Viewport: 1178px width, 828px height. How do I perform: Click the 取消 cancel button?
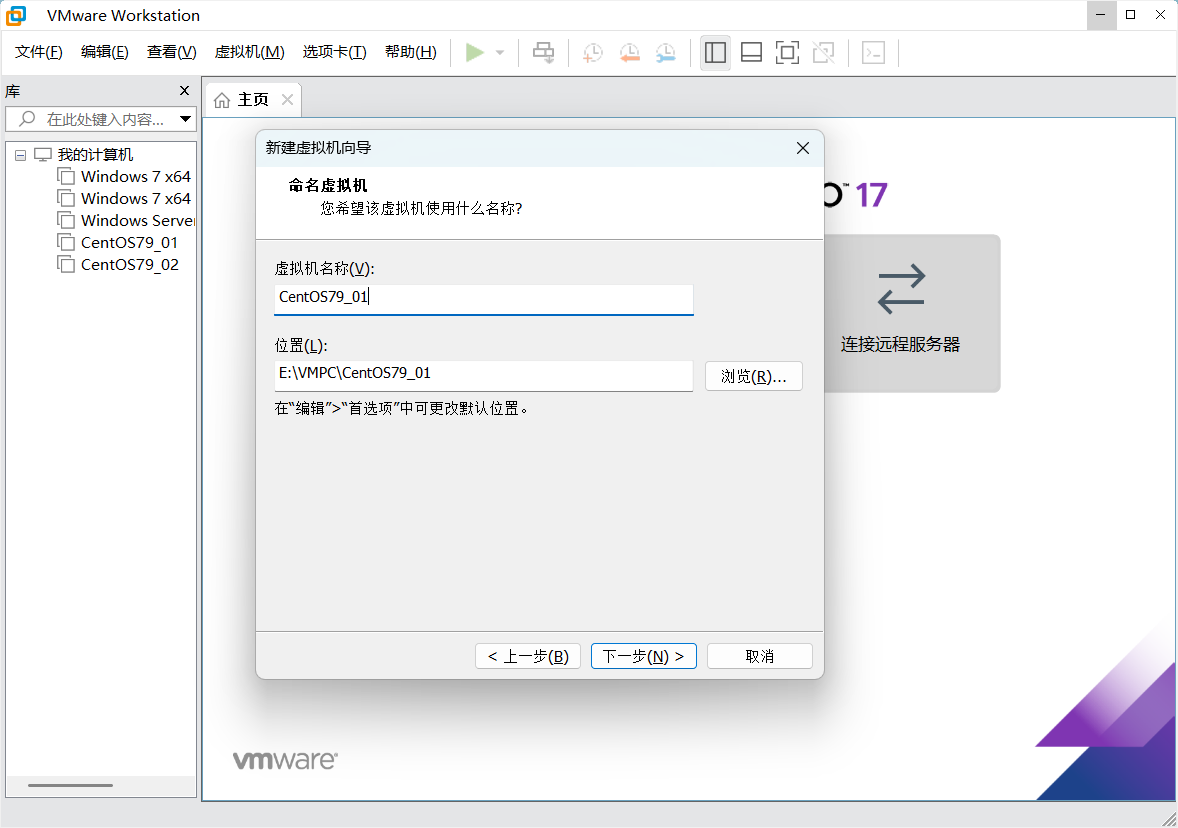(760, 656)
